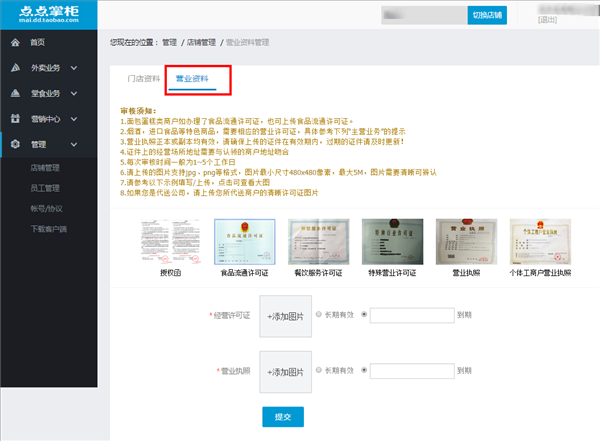Click the 点点掌柜 logo
Screen dimensions: 600x441
49,15
